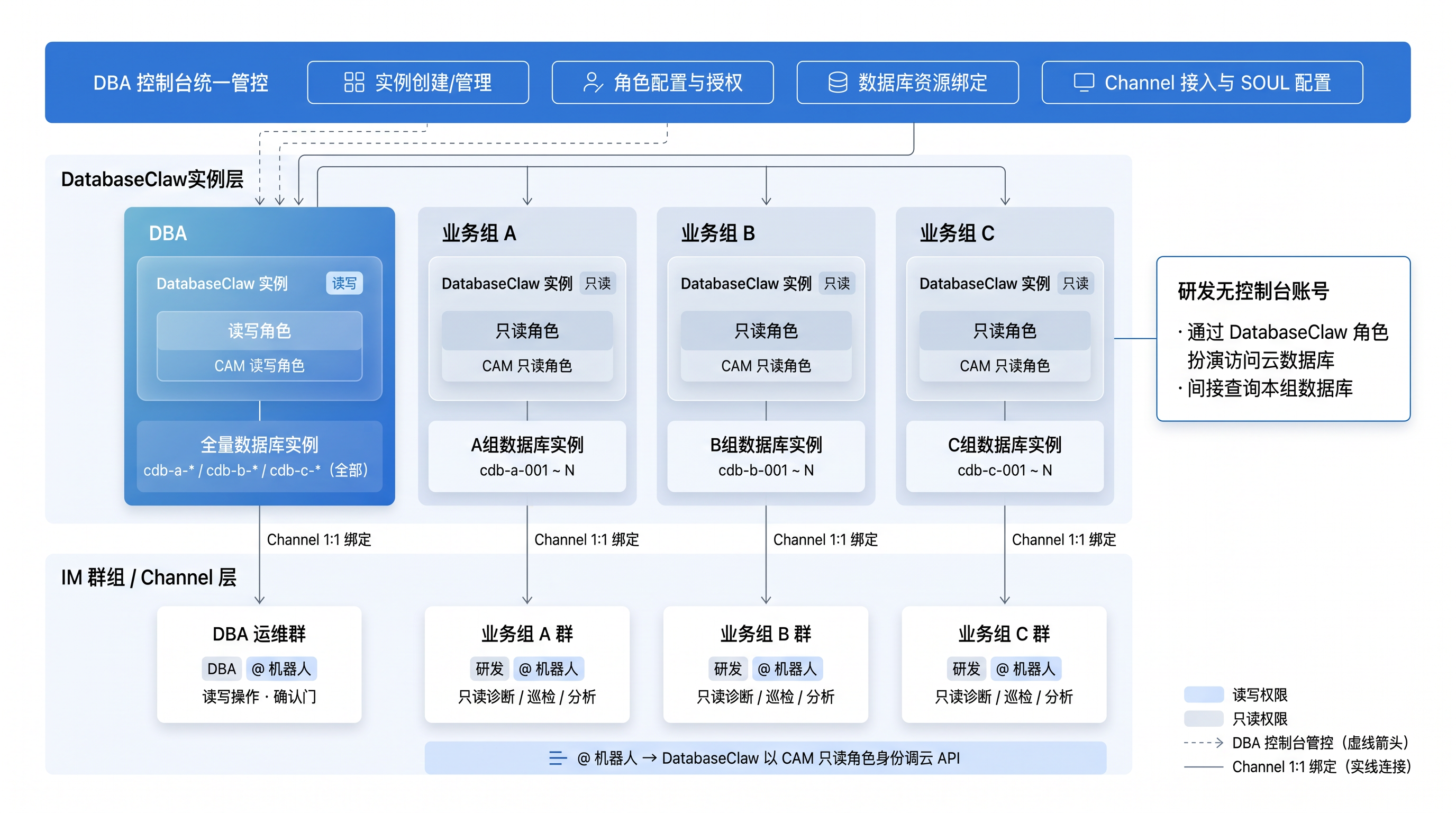Click the 数据库资源绑定 button

point(907,83)
